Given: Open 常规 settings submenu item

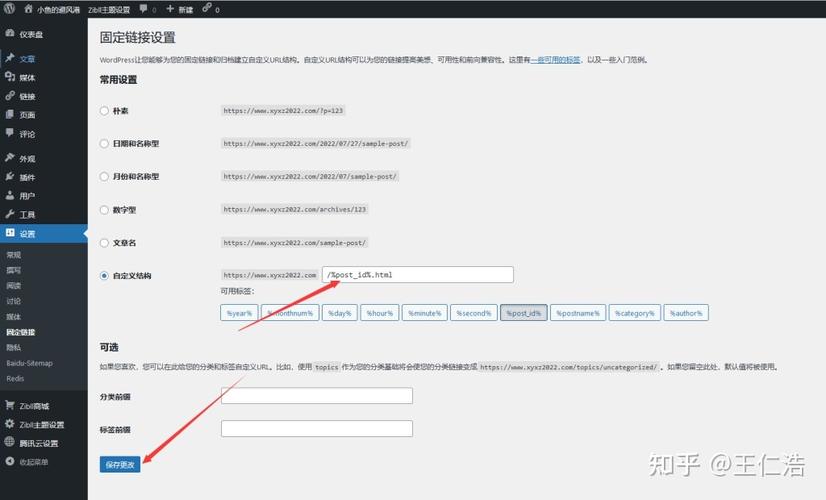Looking at the screenshot, I should (x=14, y=255).
